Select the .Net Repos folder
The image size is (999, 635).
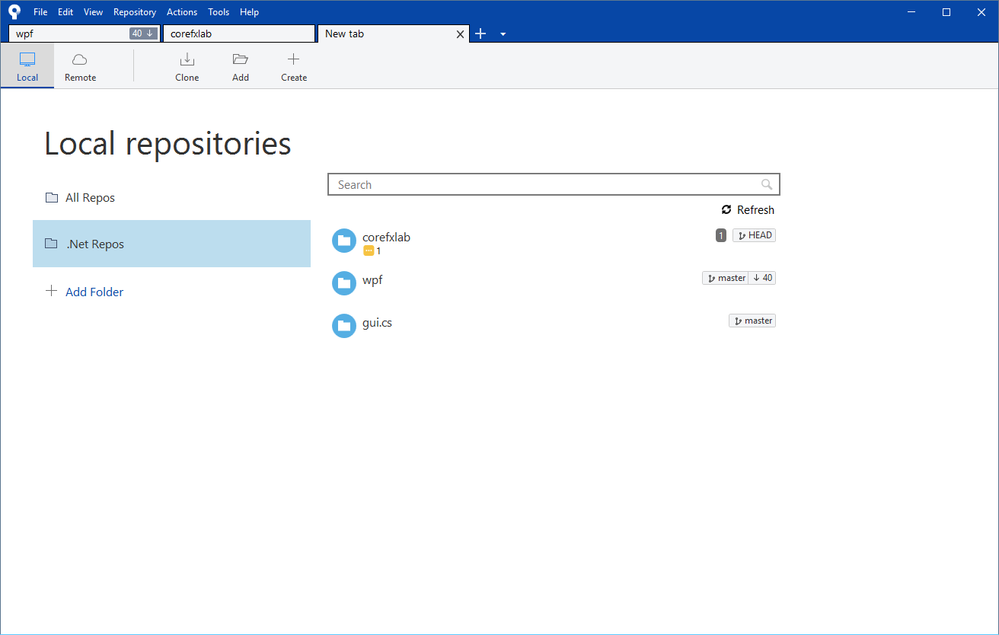[171, 243]
